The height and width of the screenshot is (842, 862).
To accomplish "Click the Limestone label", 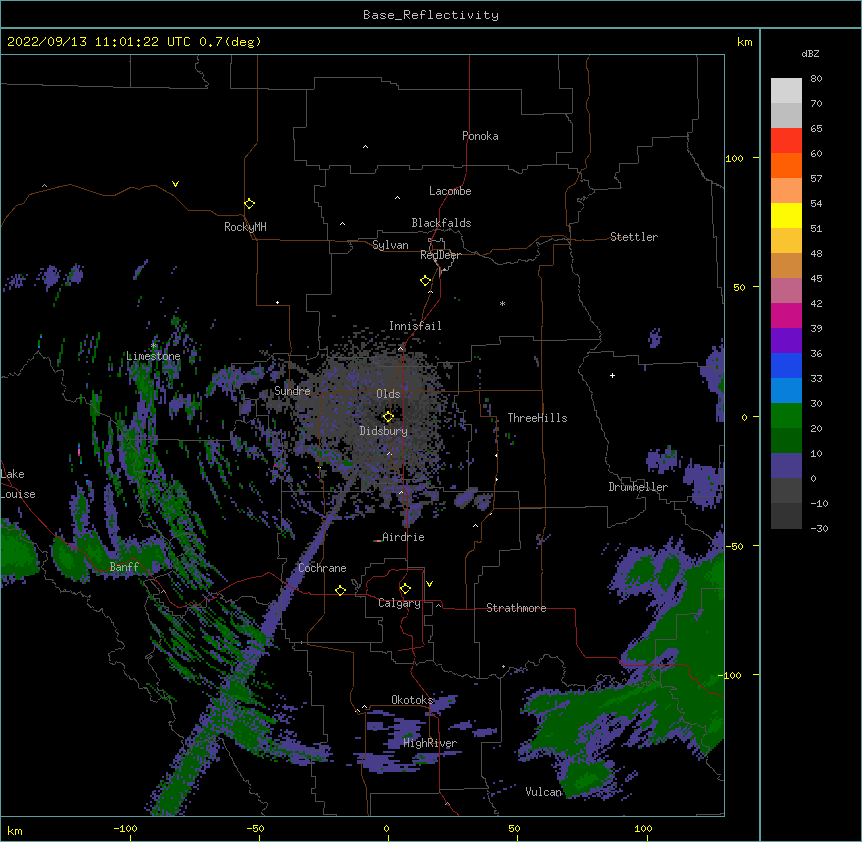I will click(x=153, y=356).
